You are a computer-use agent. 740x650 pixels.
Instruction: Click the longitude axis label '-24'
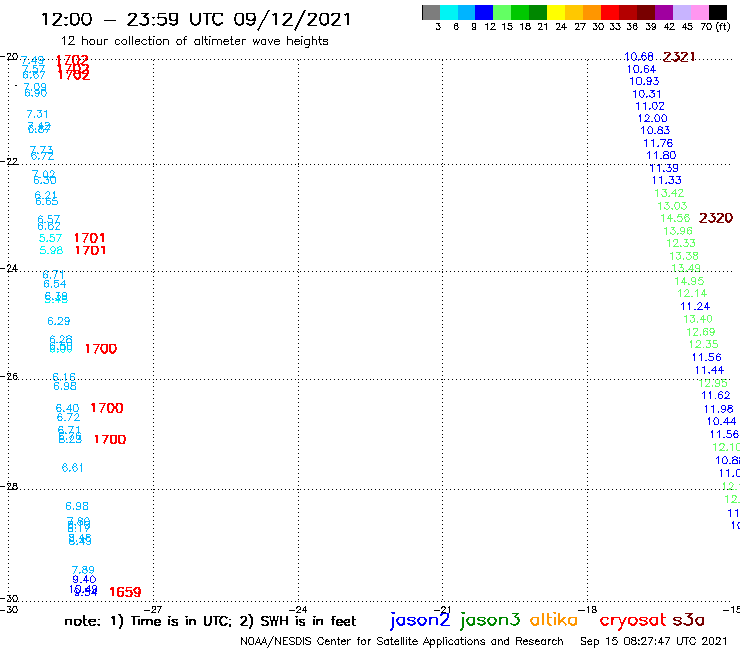(x=298, y=609)
